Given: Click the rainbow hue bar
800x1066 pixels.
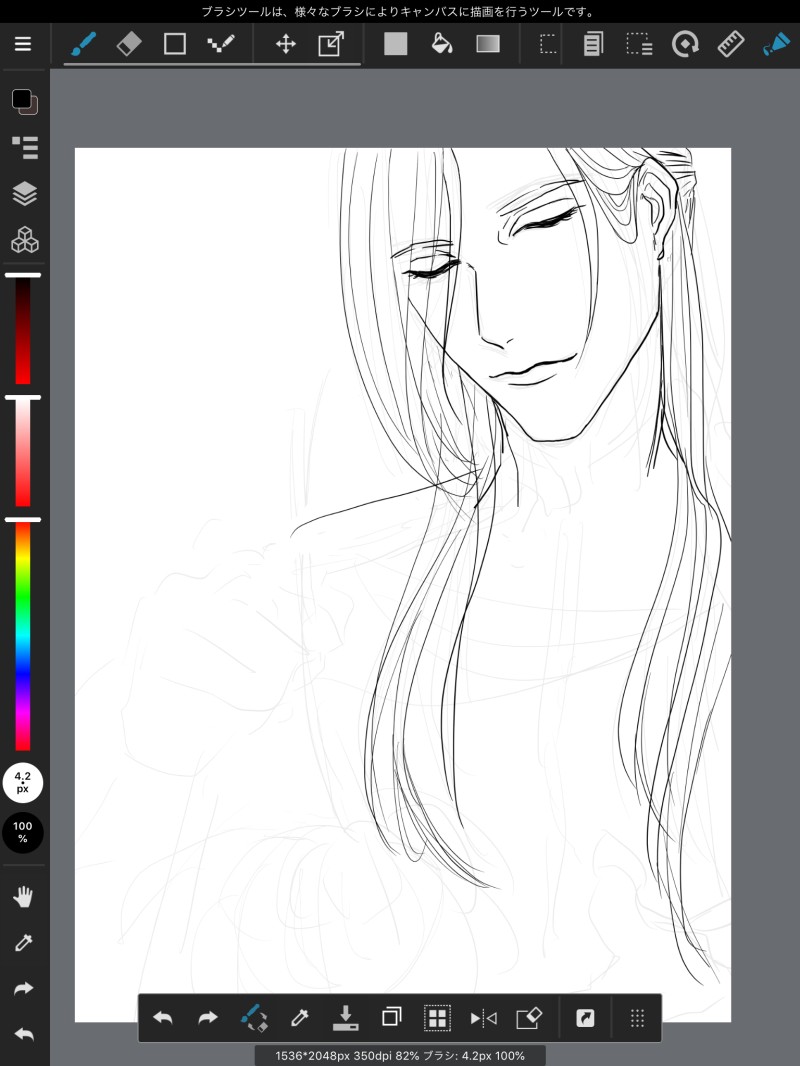Looking at the screenshot, I should click(x=23, y=636).
